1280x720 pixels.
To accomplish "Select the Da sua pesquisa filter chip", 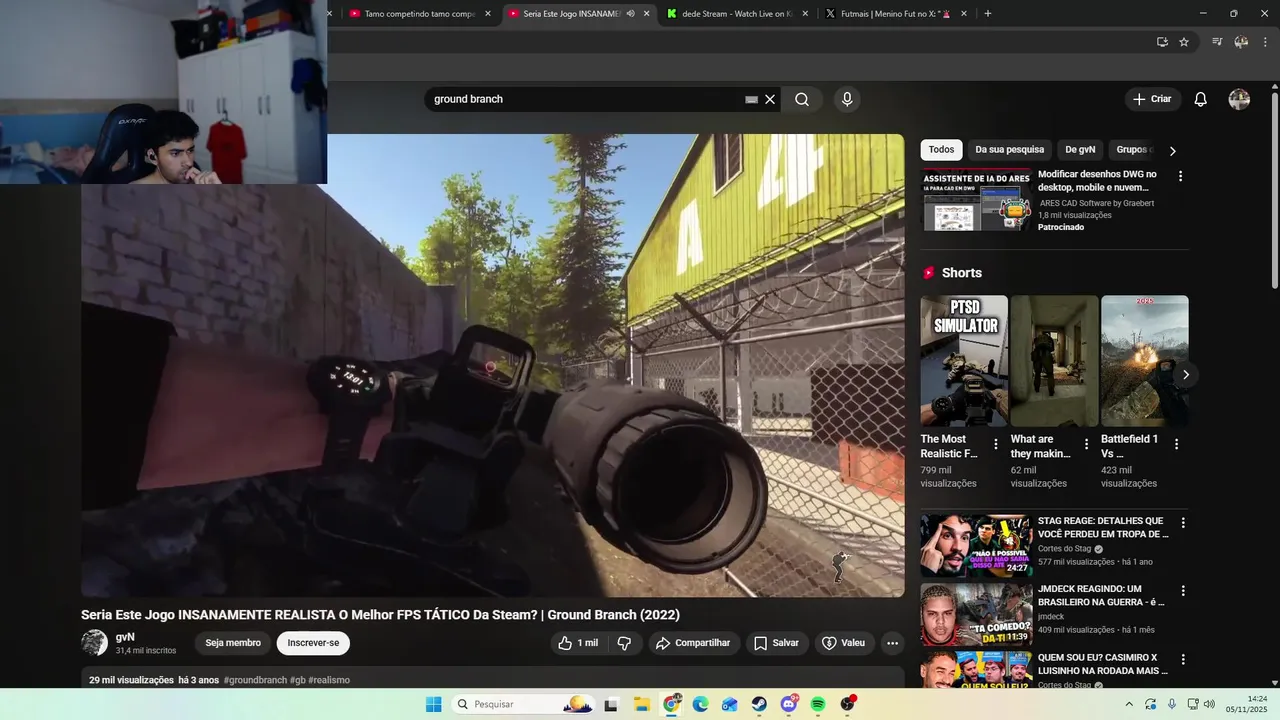I will [1010, 150].
